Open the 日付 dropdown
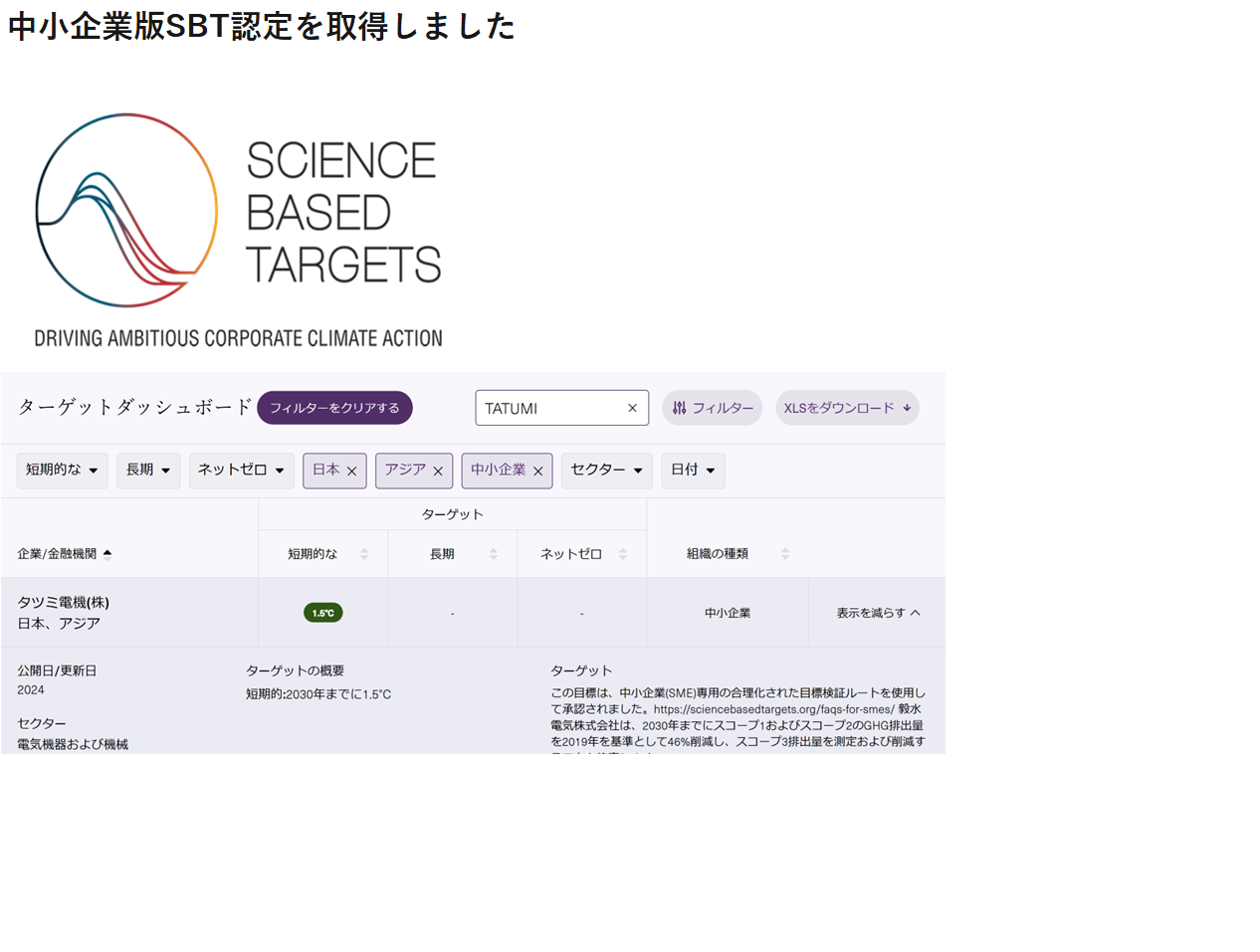Screen dimensions: 1260x952 pyautogui.click(x=693, y=470)
